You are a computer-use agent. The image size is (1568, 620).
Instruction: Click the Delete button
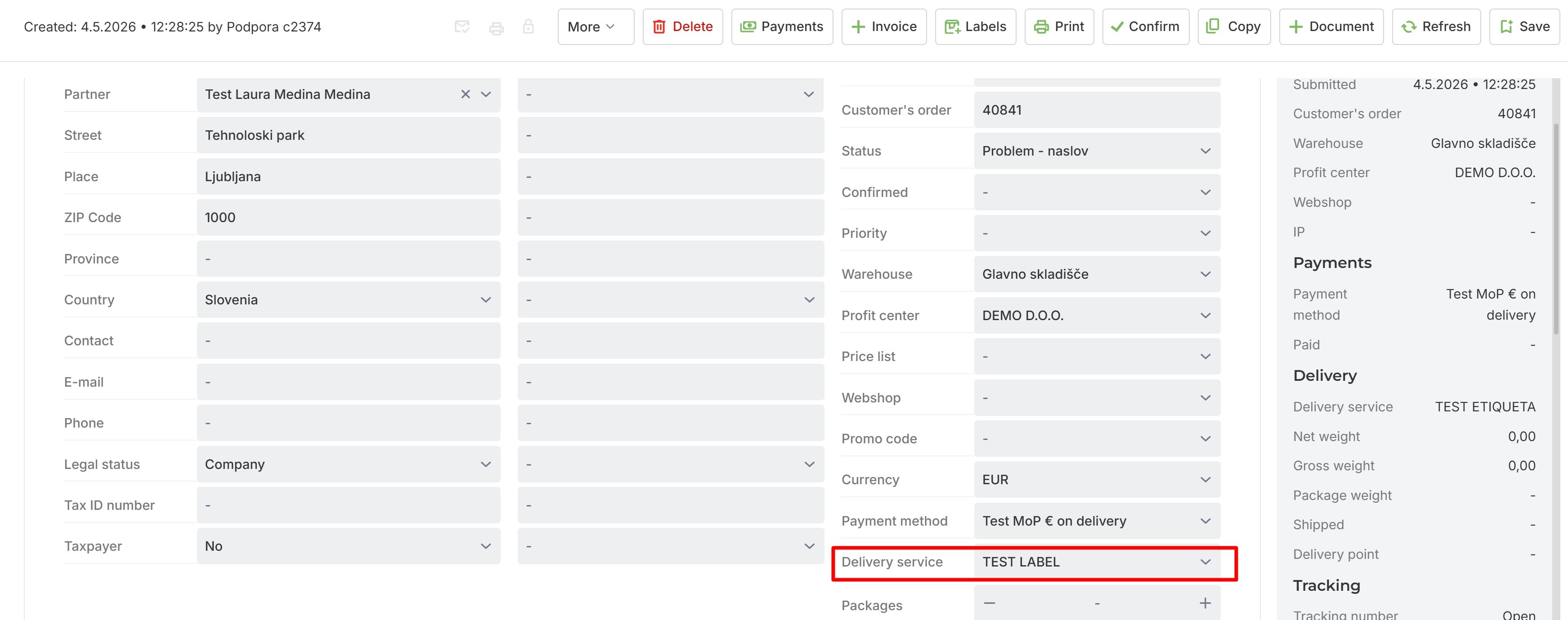[x=682, y=27]
